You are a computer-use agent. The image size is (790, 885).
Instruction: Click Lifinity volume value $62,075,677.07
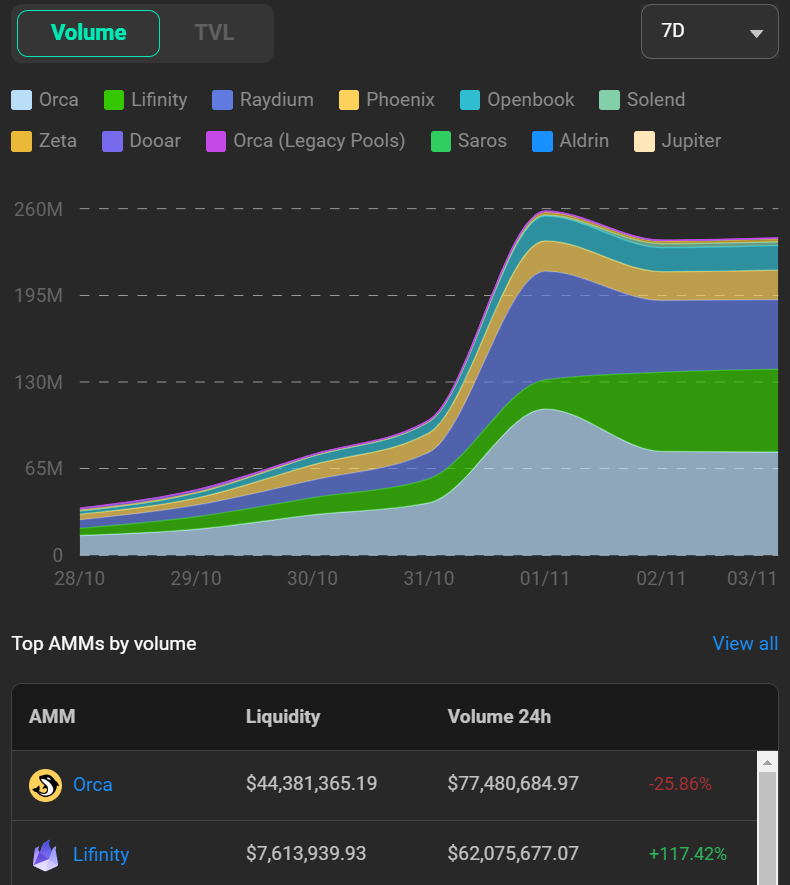[x=513, y=854]
